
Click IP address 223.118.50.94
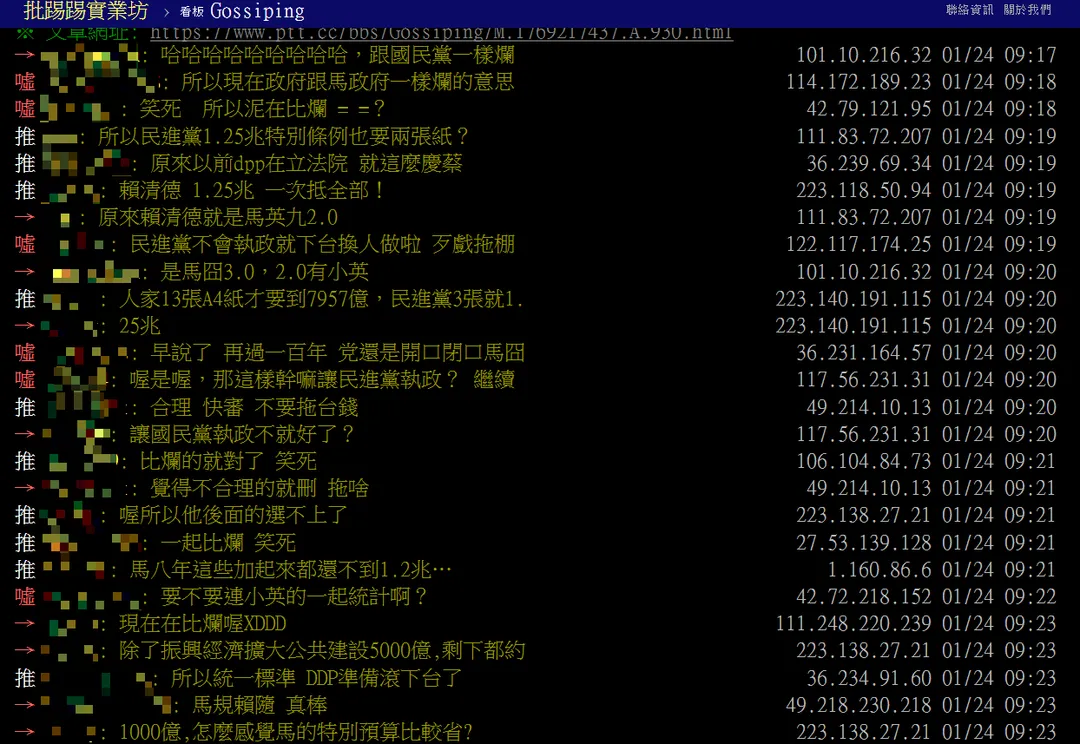[864, 190]
